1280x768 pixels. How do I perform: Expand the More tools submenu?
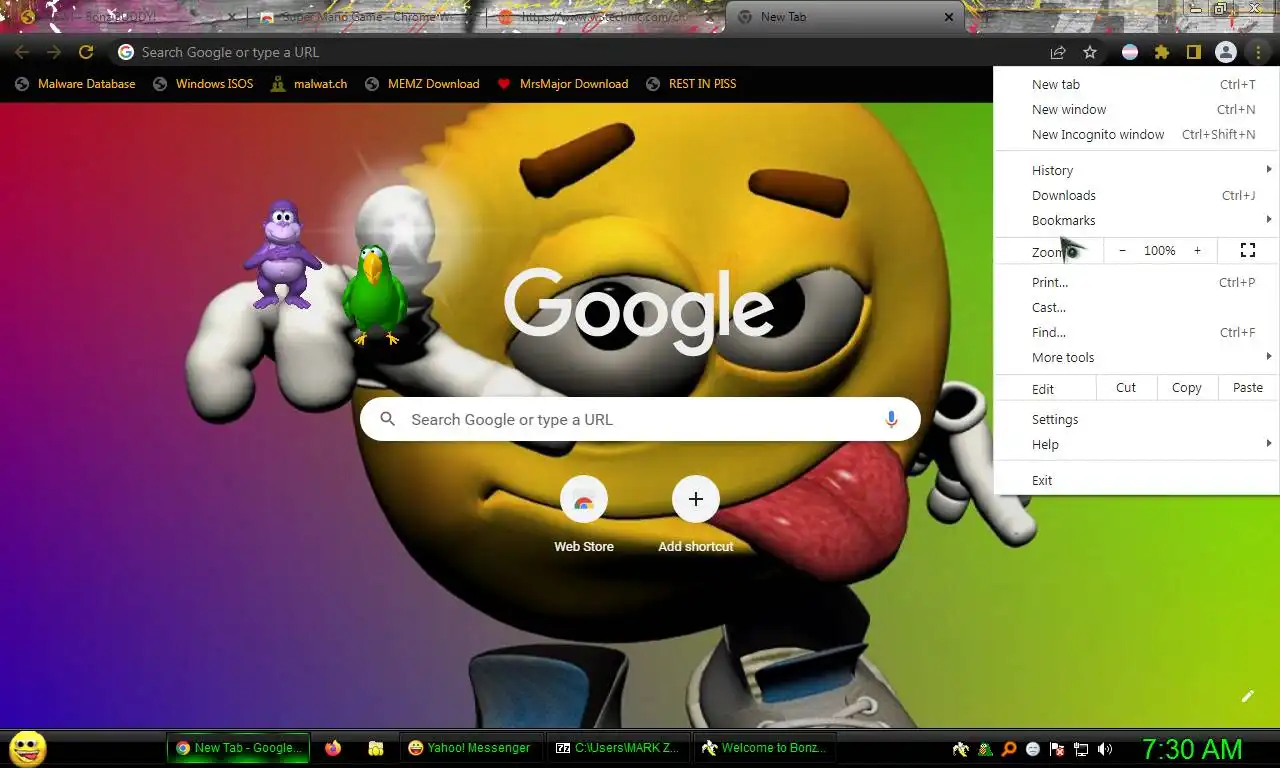point(1137,358)
